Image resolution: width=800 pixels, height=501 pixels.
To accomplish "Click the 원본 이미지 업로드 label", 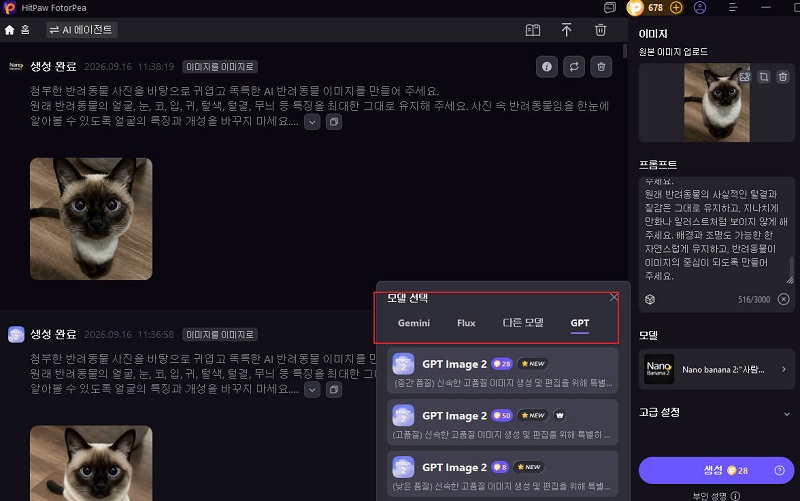I will [x=673, y=52].
